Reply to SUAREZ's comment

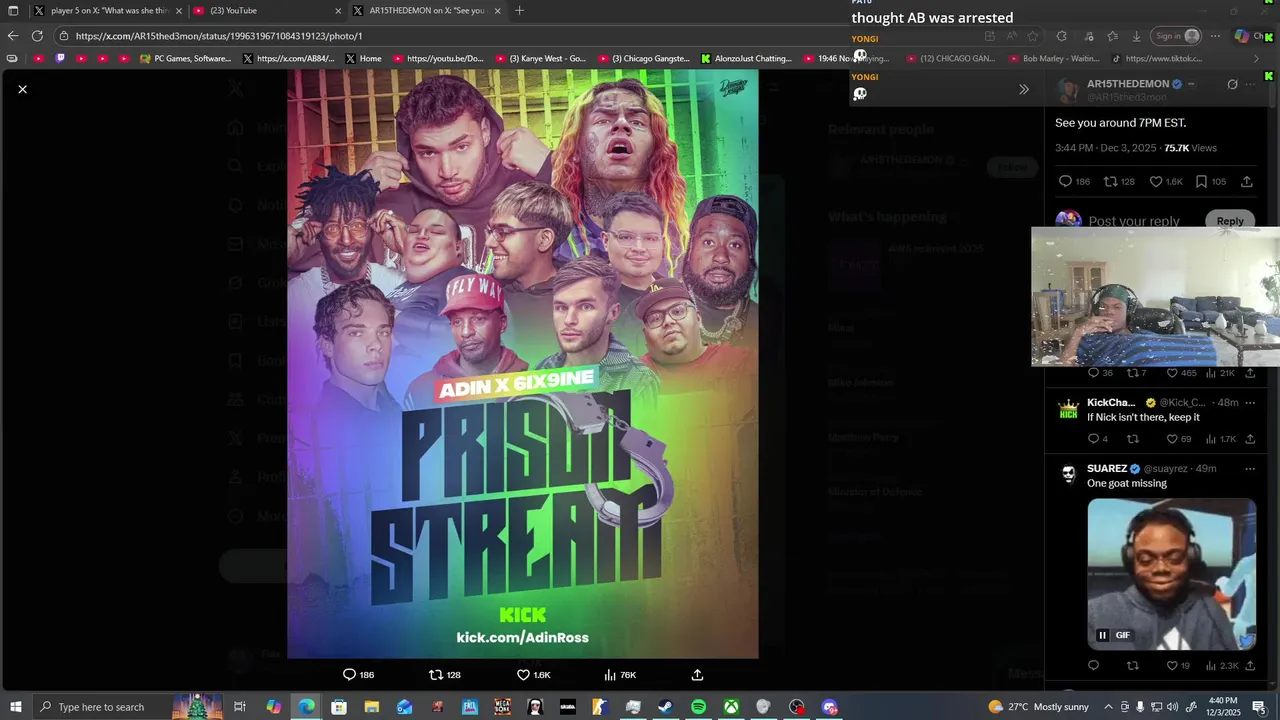point(1093,666)
